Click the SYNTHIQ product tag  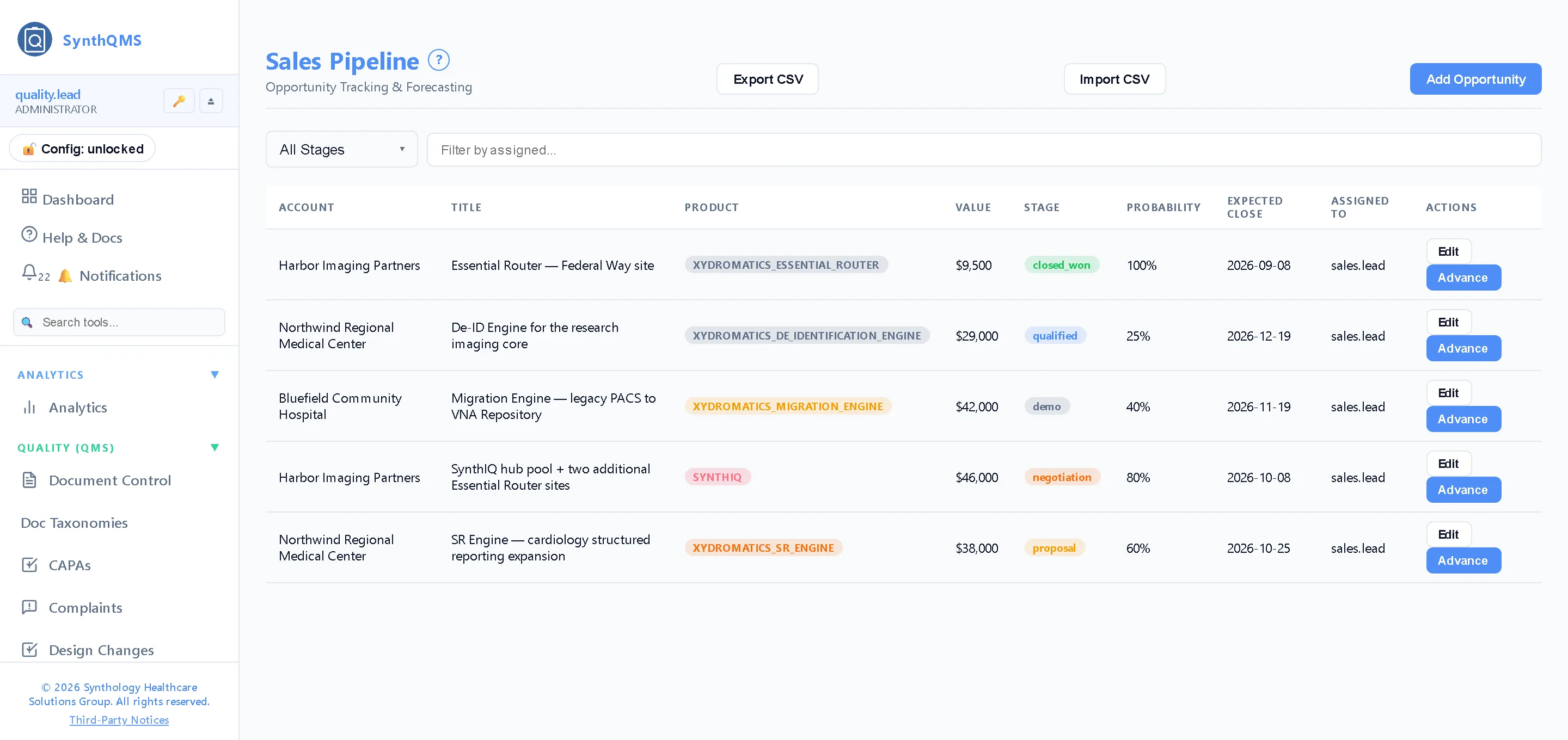717,477
